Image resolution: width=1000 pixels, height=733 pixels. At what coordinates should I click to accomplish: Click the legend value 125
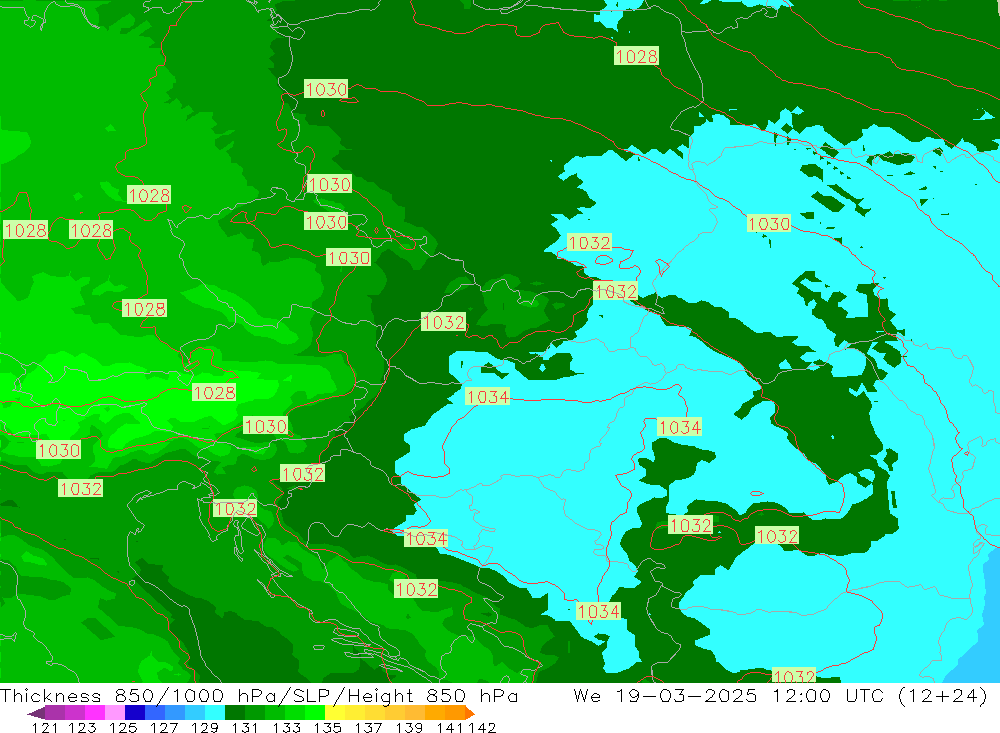click(123, 727)
